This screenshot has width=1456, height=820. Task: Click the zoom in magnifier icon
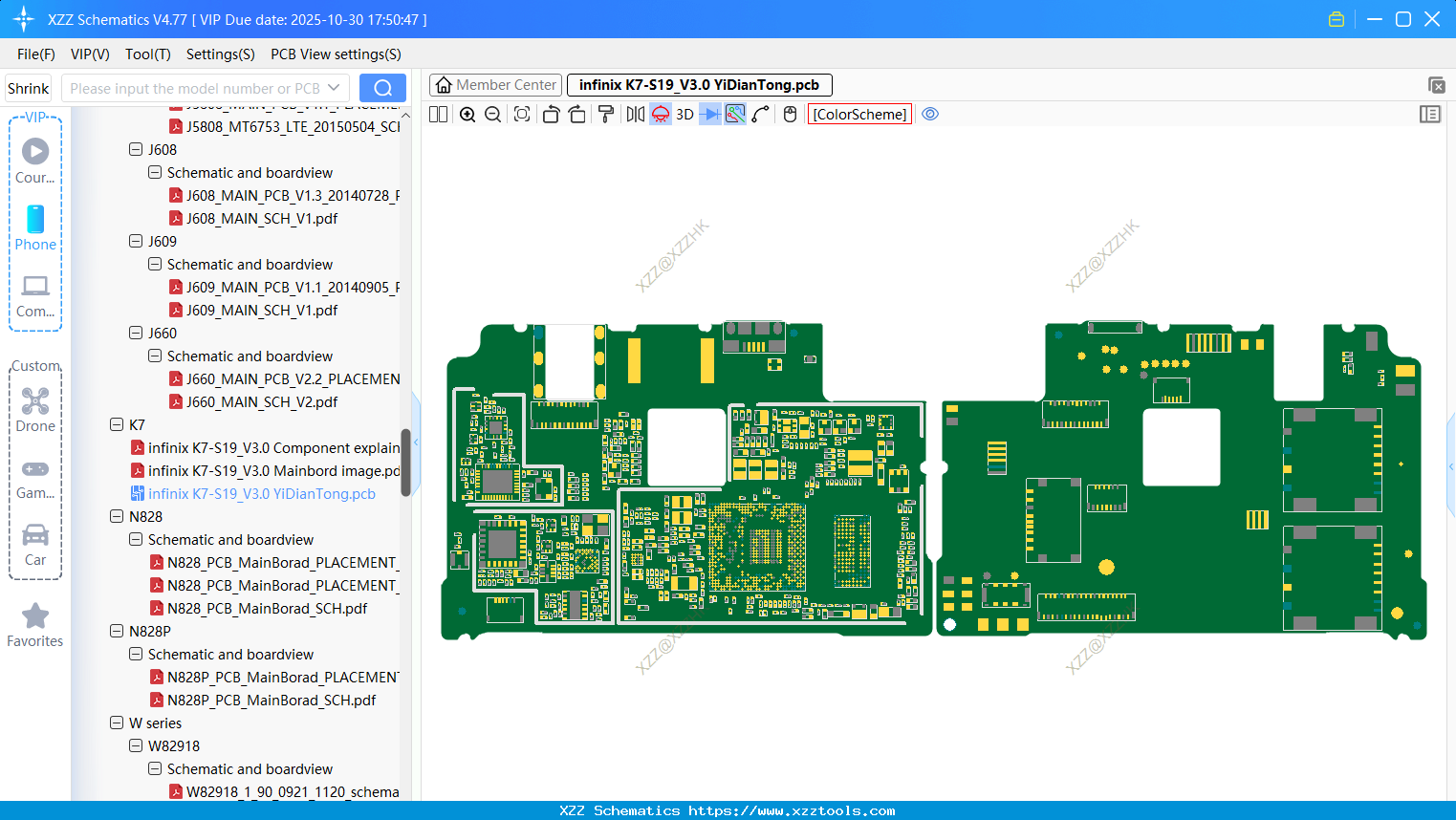(467, 115)
